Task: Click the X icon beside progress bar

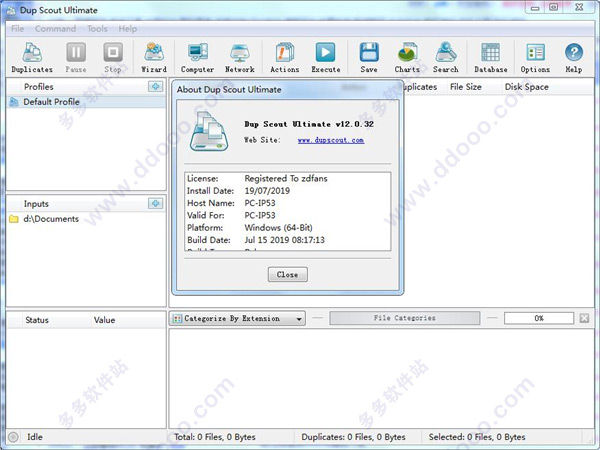Action: pos(584,318)
